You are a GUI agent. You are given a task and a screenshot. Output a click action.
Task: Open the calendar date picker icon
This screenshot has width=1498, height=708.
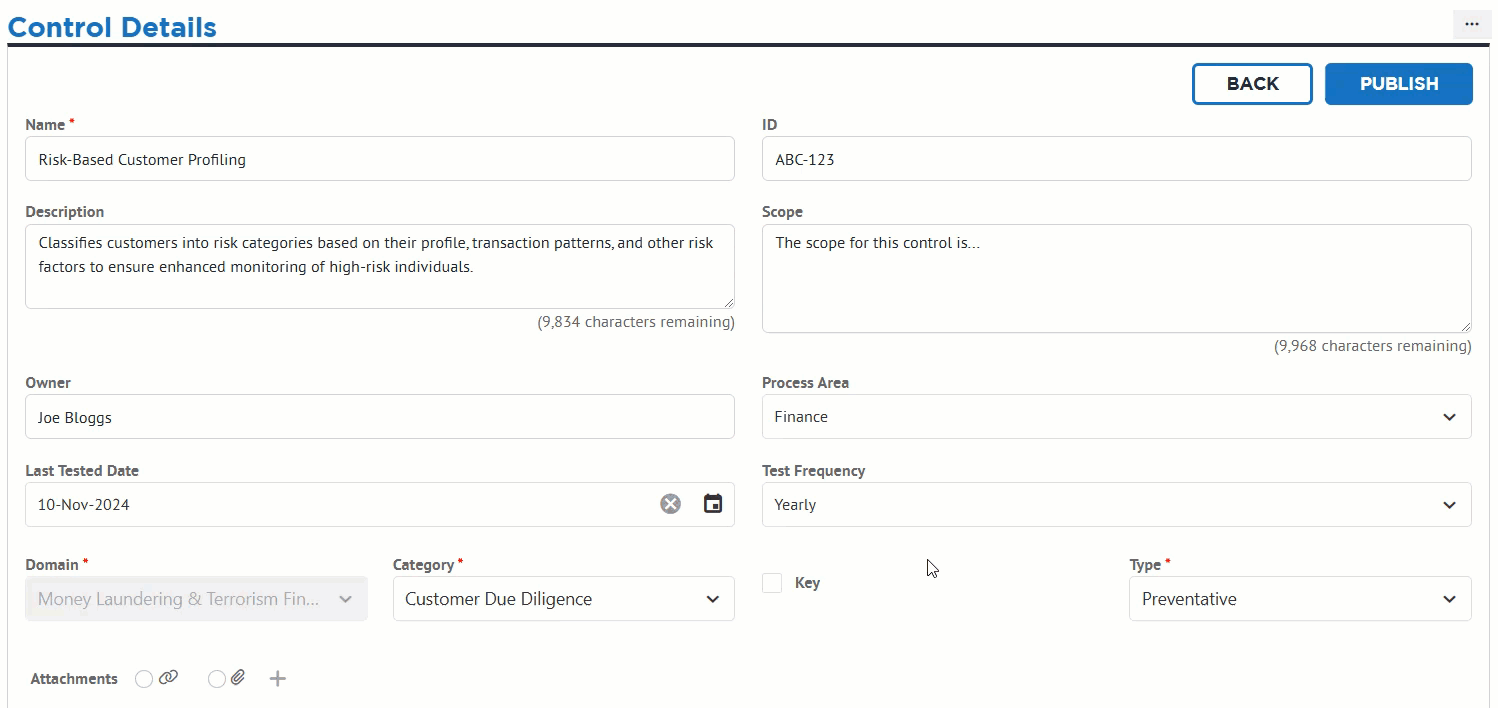(713, 504)
